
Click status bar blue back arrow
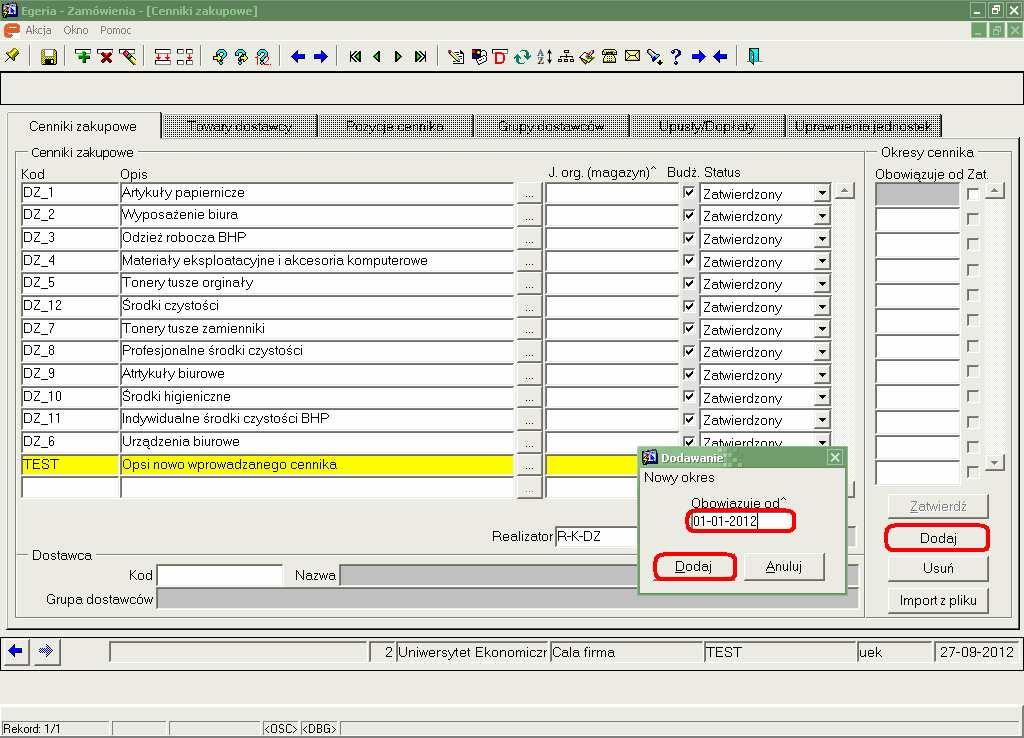click(16, 650)
